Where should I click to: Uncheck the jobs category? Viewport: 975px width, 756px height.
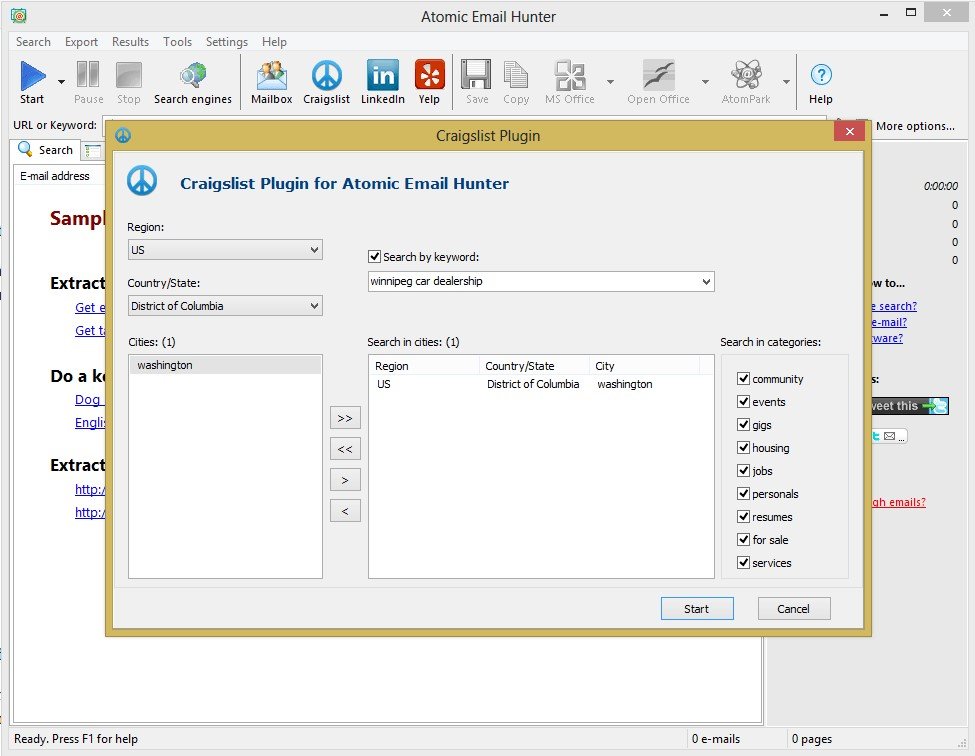(743, 470)
